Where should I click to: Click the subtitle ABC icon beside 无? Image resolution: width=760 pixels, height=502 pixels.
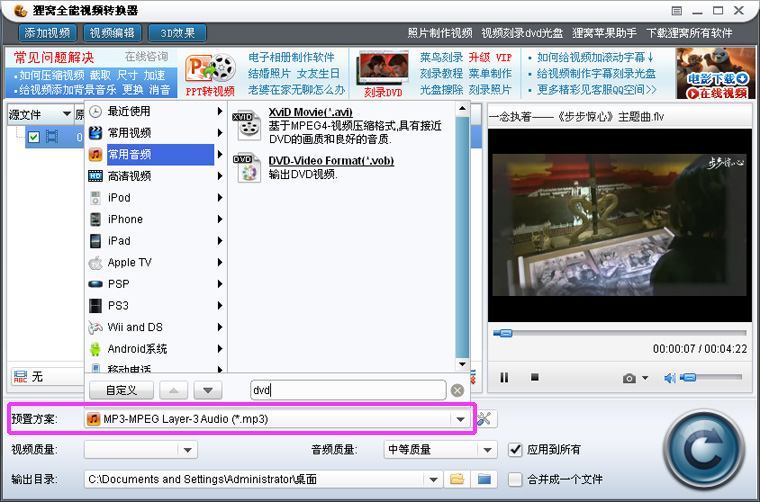click(x=20, y=377)
